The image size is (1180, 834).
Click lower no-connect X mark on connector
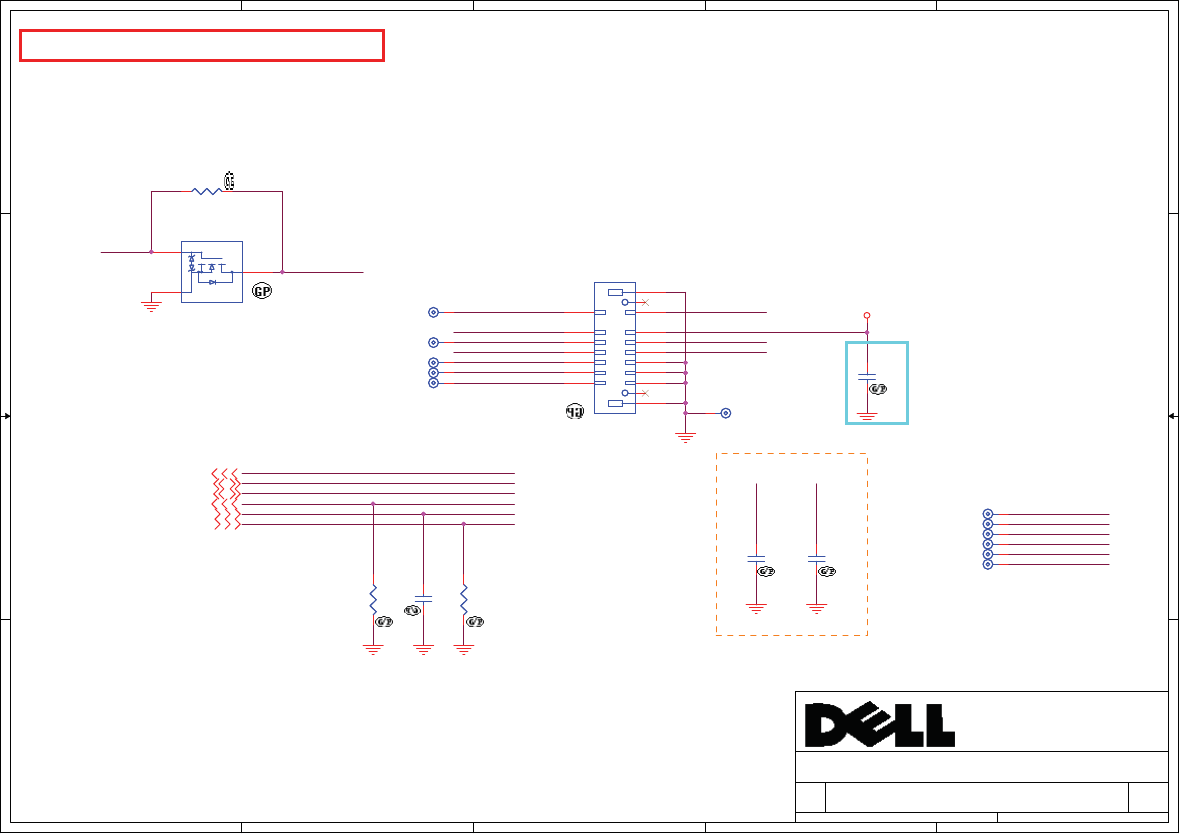[x=645, y=394]
